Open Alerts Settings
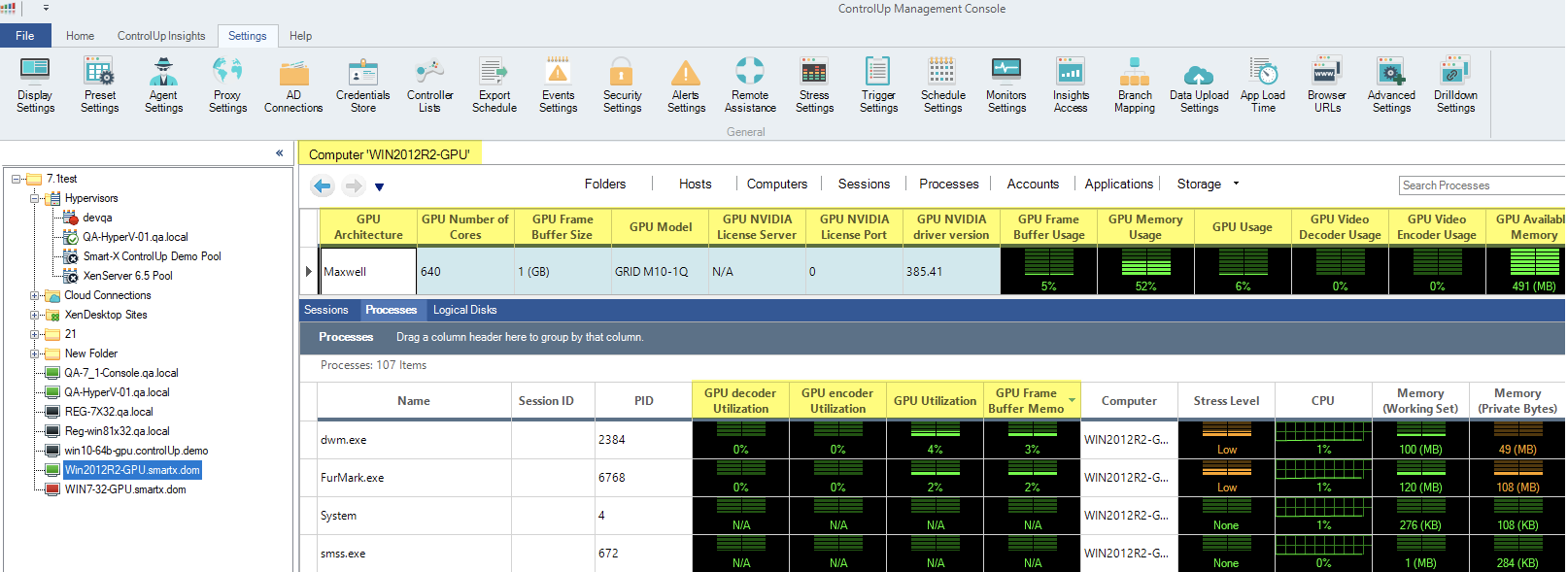 [x=686, y=85]
